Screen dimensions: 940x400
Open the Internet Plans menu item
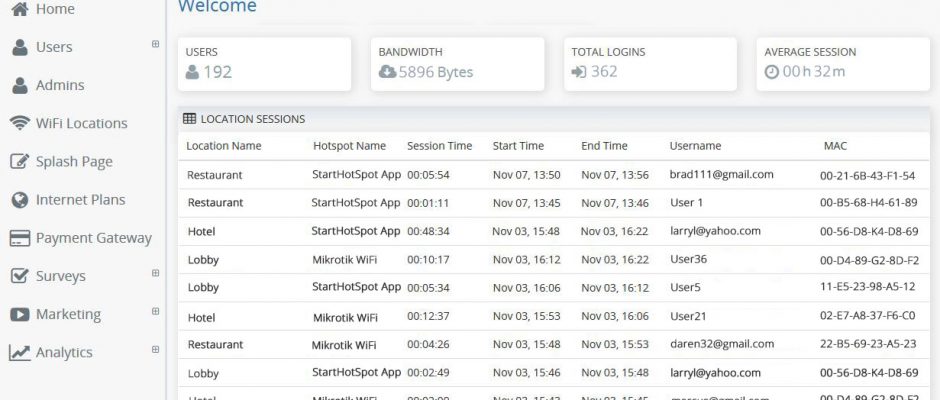click(x=81, y=200)
